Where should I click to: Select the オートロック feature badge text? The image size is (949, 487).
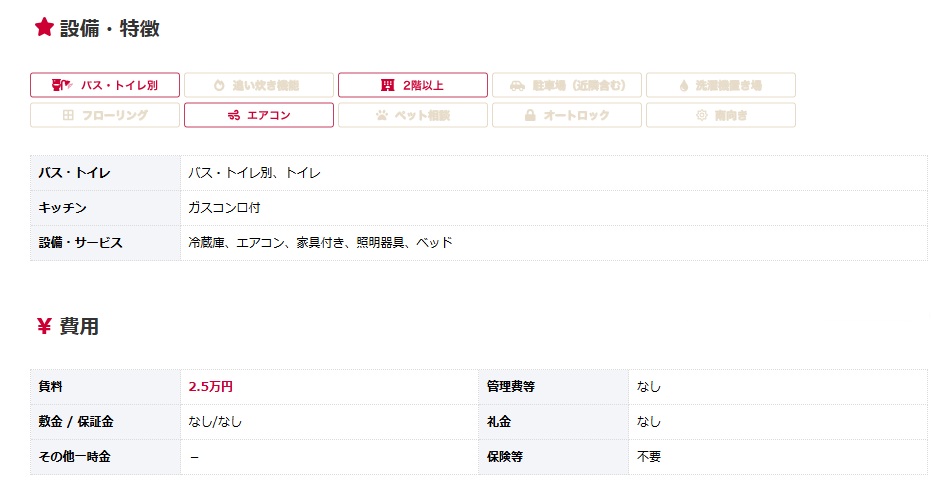click(x=576, y=115)
